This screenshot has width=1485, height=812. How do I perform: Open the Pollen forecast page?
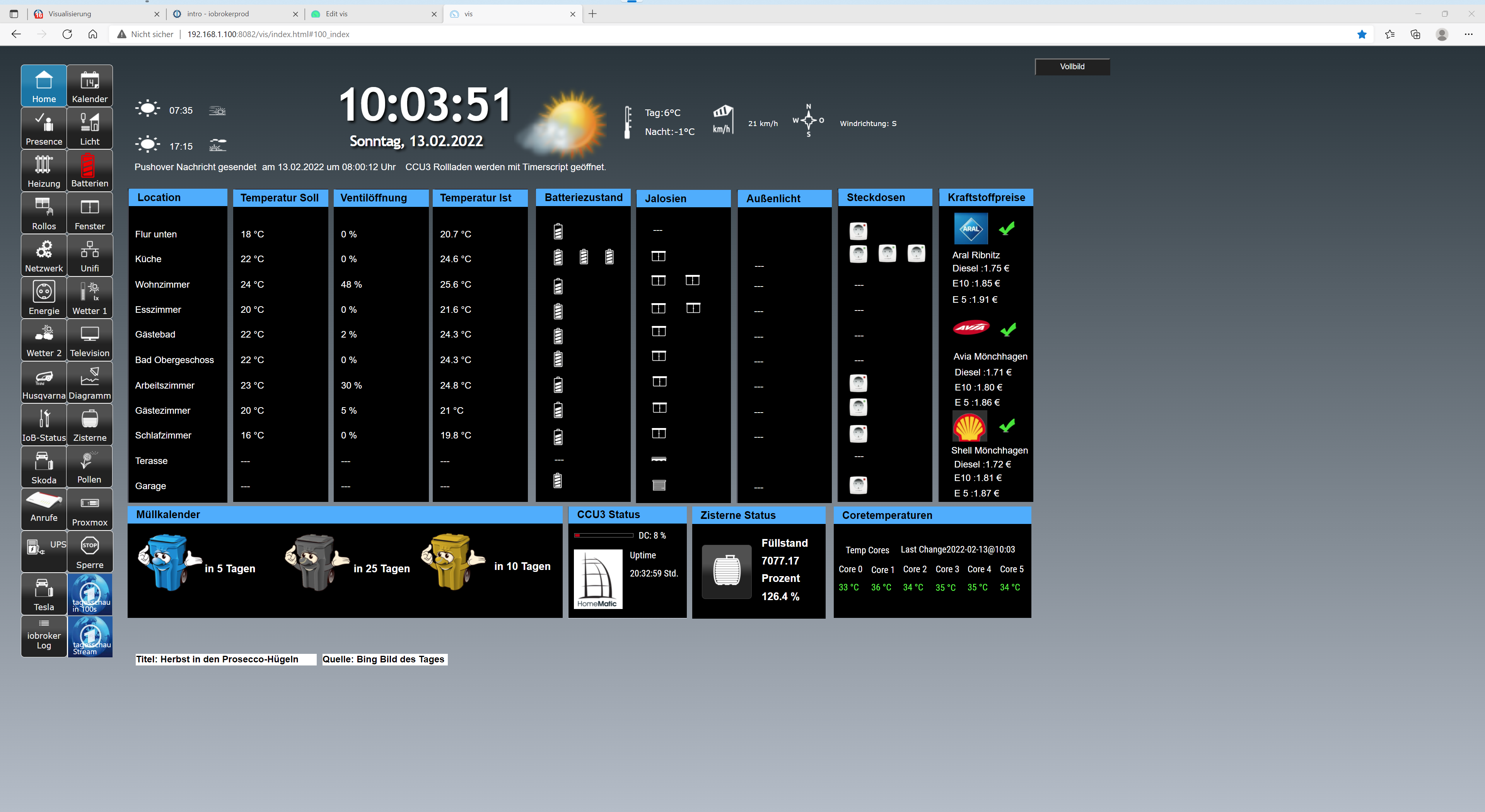[89, 466]
